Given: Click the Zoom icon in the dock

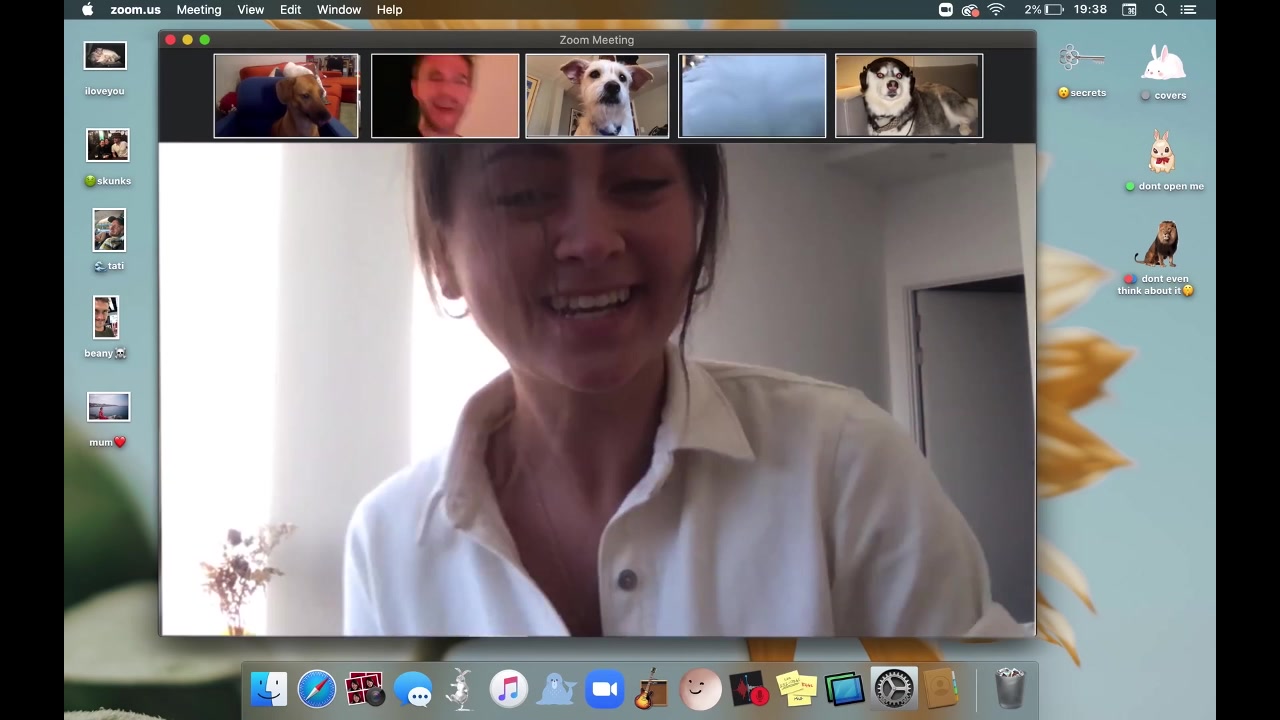Looking at the screenshot, I should pyautogui.click(x=605, y=689).
